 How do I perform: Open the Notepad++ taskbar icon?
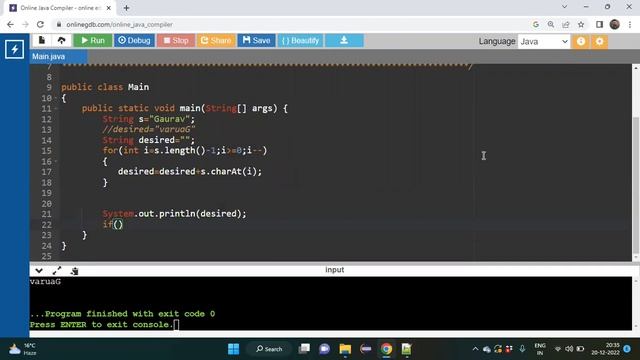tap(407, 349)
